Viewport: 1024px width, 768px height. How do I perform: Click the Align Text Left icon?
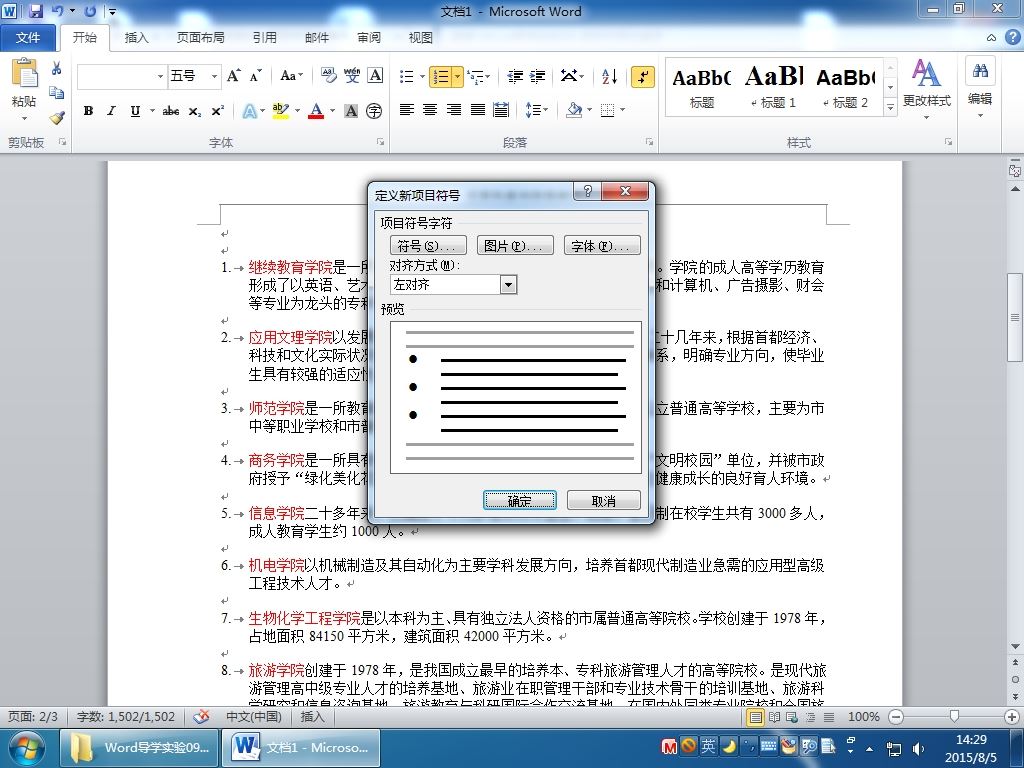click(x=406, y=110)
